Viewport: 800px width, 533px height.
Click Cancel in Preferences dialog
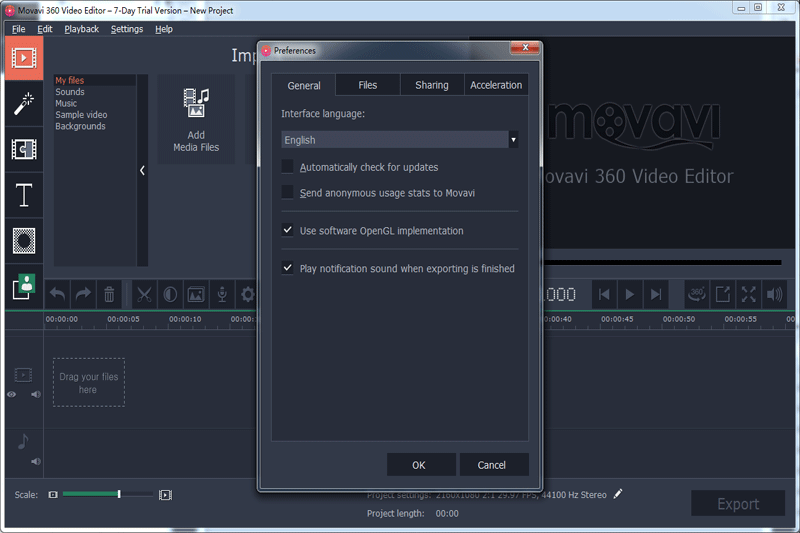[x=492, y=465]
